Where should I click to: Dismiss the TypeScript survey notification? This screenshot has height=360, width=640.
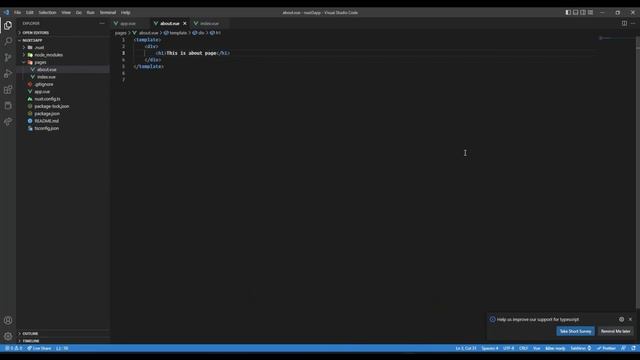click(x=630, y=319)
